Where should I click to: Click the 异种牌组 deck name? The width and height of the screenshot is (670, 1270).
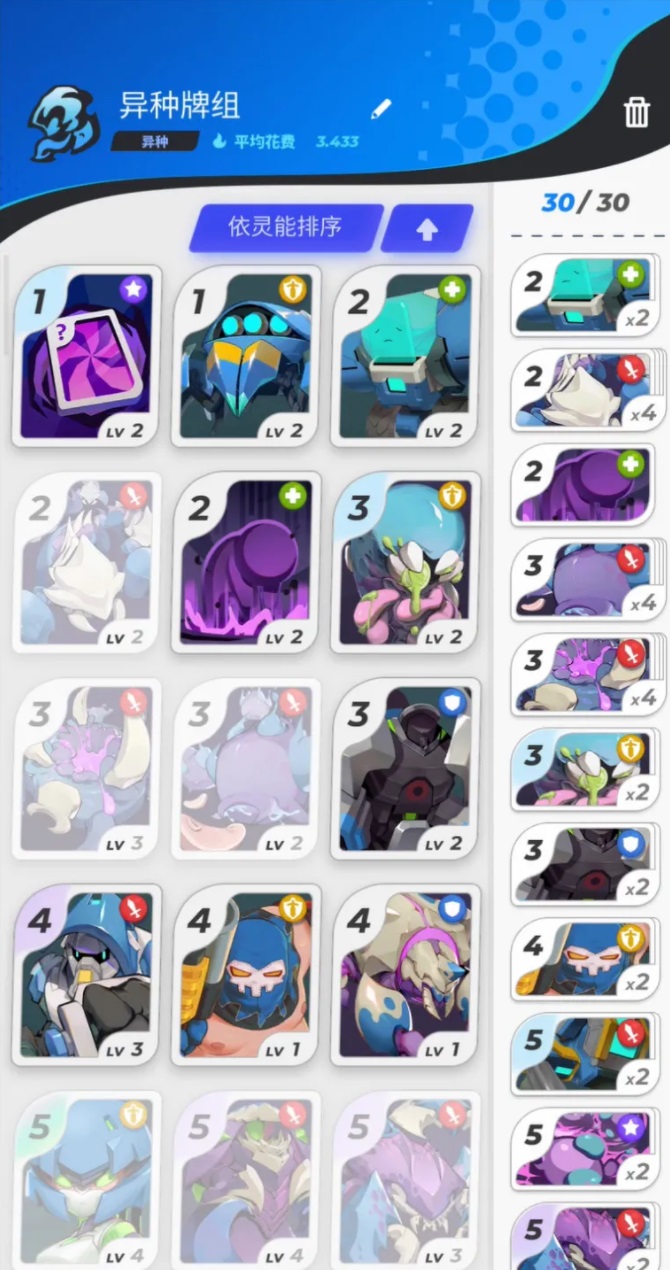click(180, 105)
